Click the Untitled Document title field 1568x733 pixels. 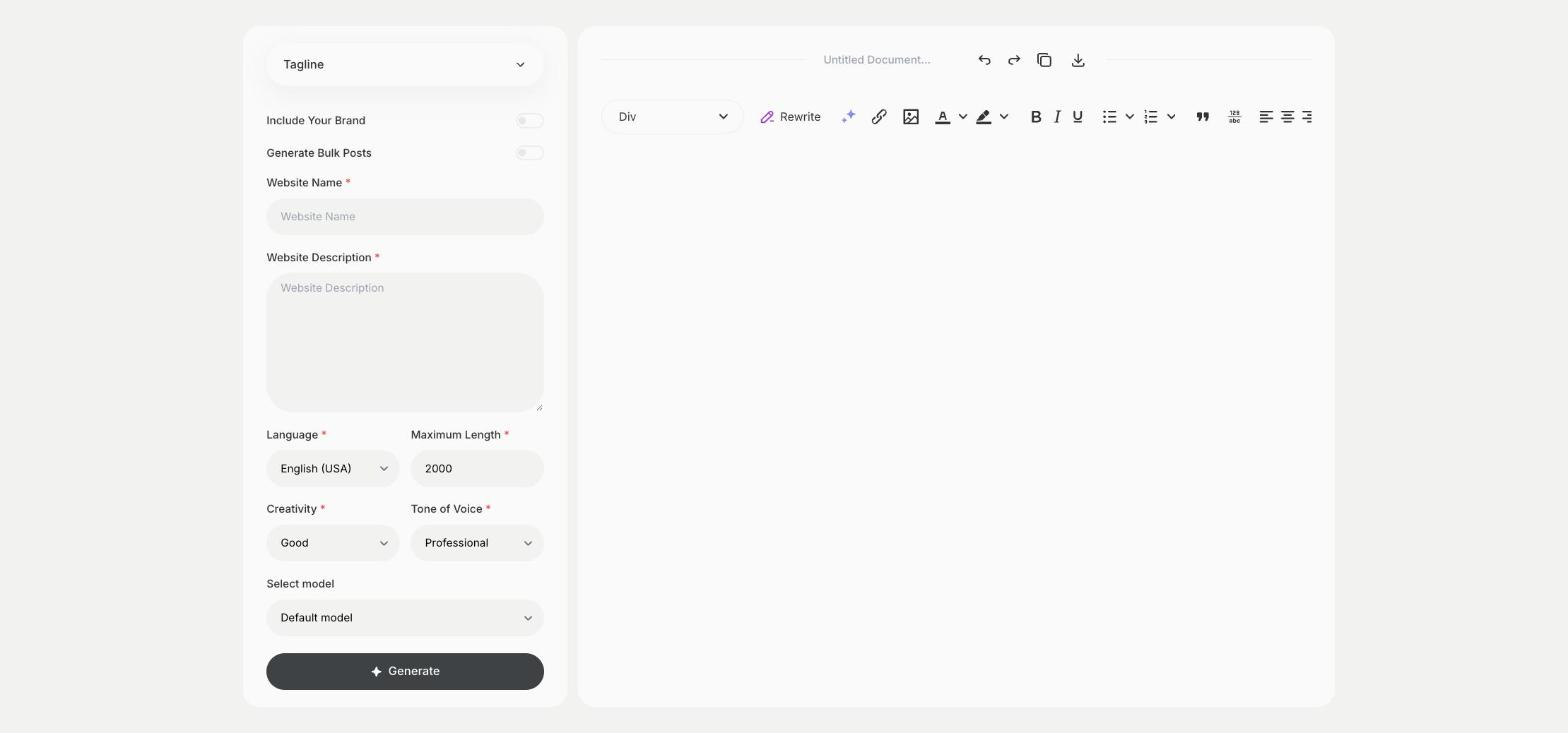click(877, 60)
